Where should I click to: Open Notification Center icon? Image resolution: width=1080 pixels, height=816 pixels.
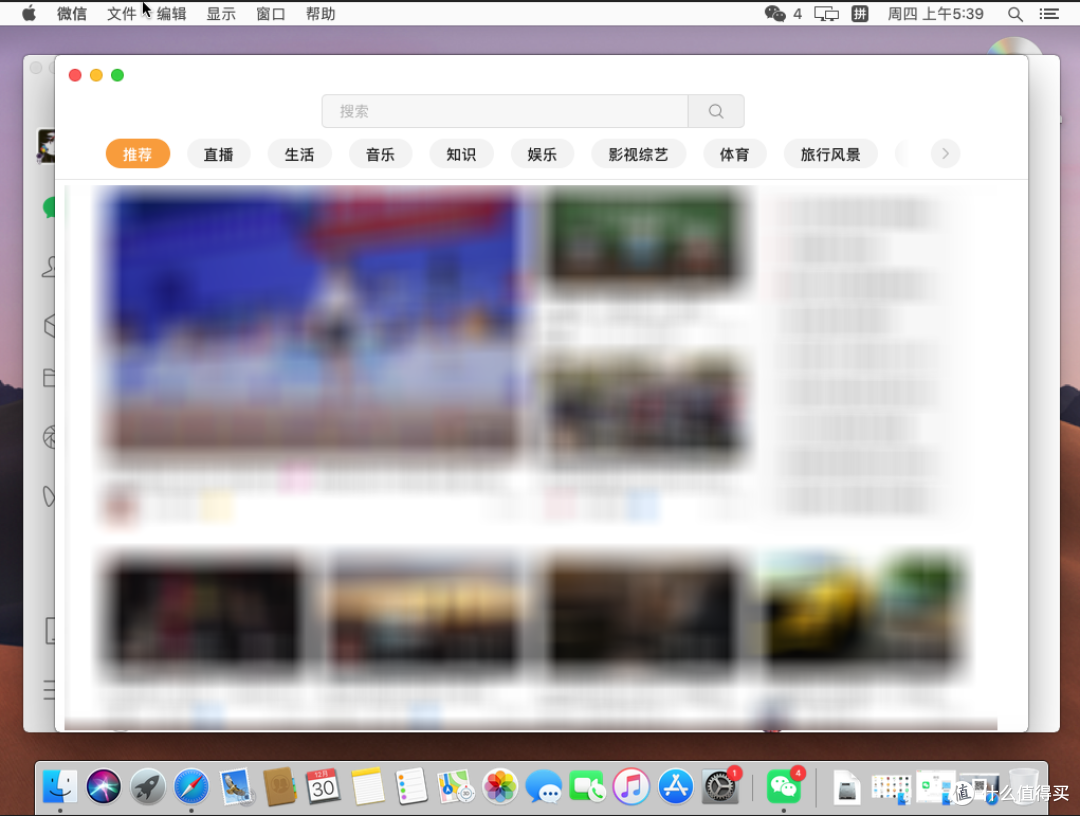(1049, 14)
